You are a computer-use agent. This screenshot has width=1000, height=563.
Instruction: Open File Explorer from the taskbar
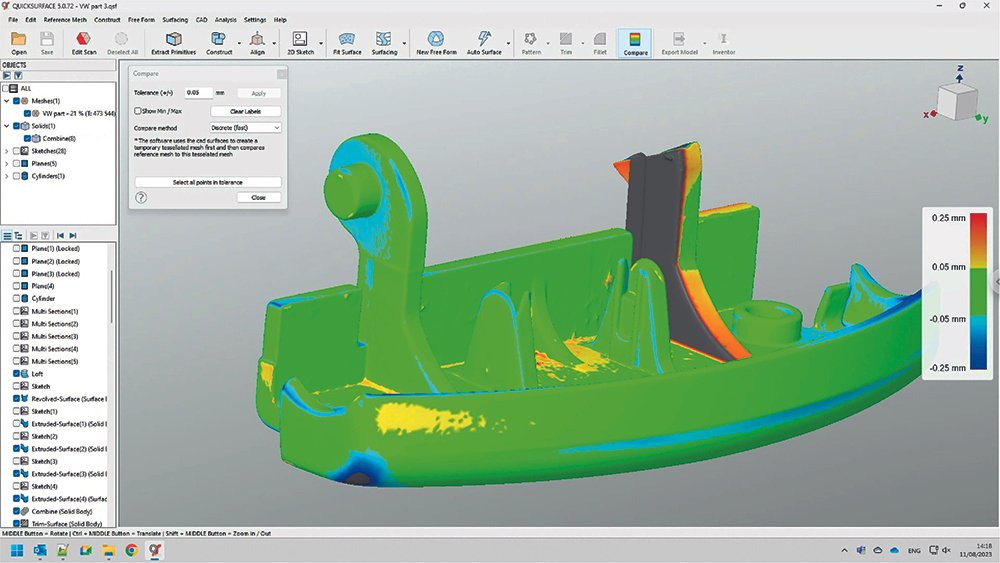point(108,550)
